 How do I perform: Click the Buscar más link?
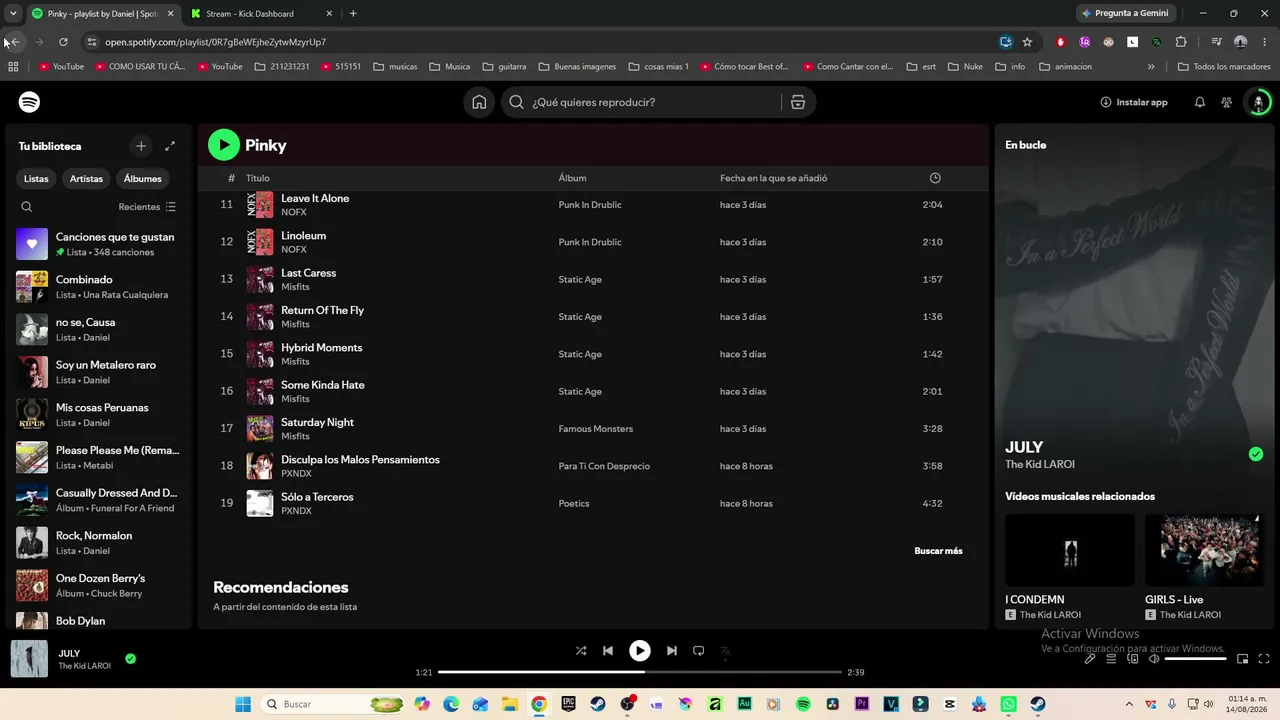click(x=938, y=551)
